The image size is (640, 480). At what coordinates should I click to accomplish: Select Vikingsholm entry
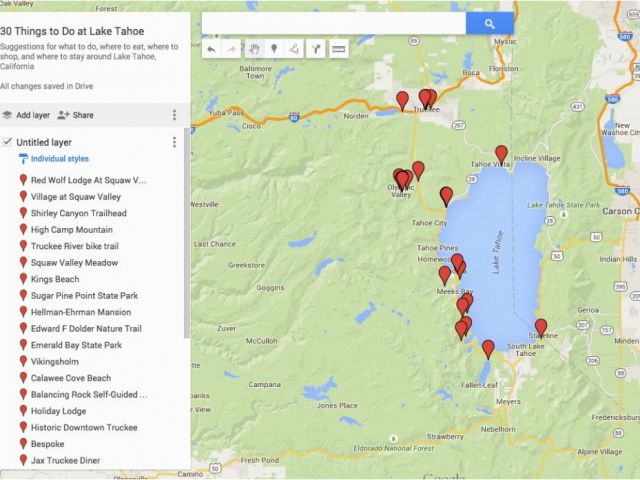tap(55, 362)
